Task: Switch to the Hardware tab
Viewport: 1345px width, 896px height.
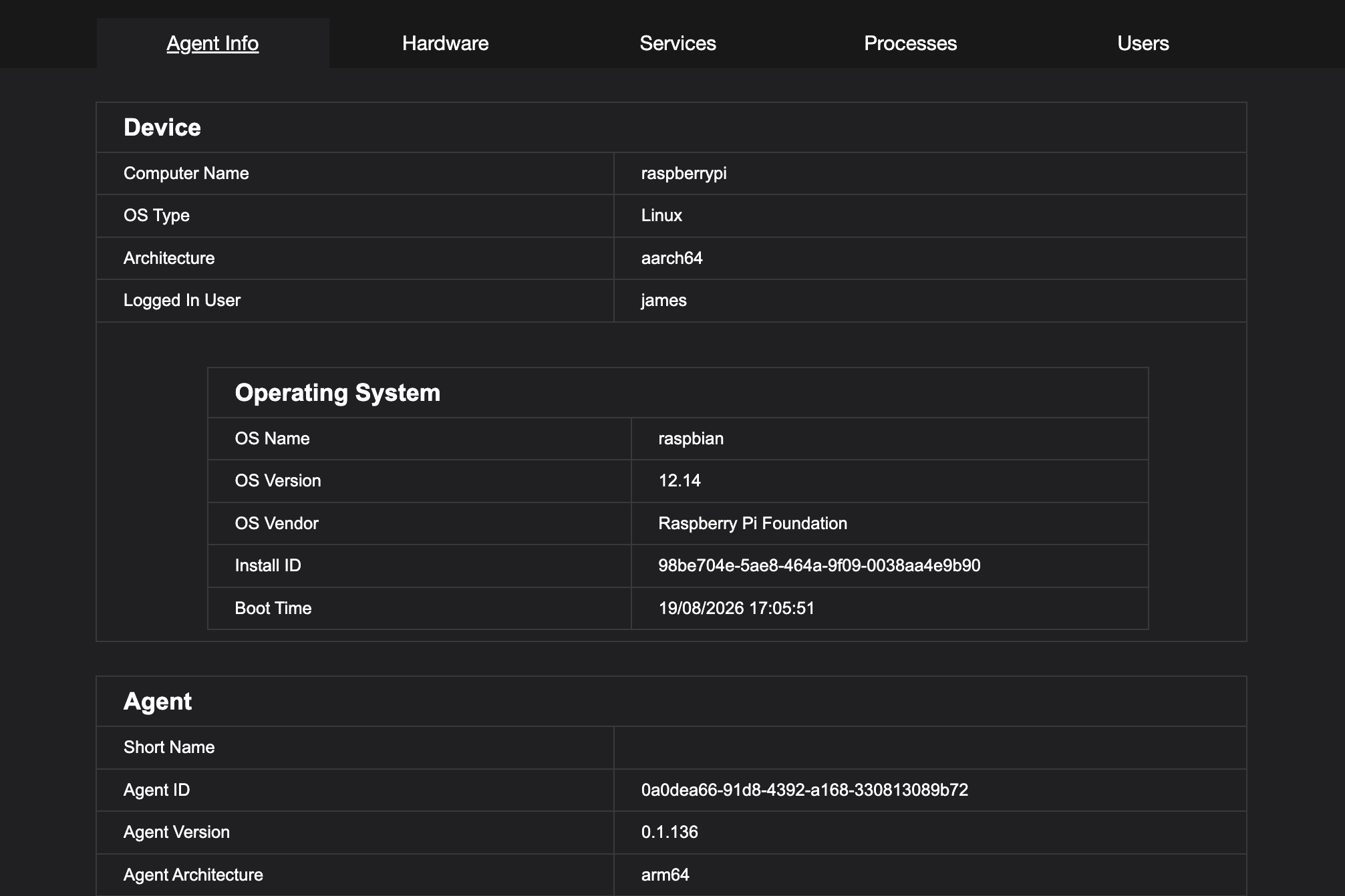Action: click(445, 43)
